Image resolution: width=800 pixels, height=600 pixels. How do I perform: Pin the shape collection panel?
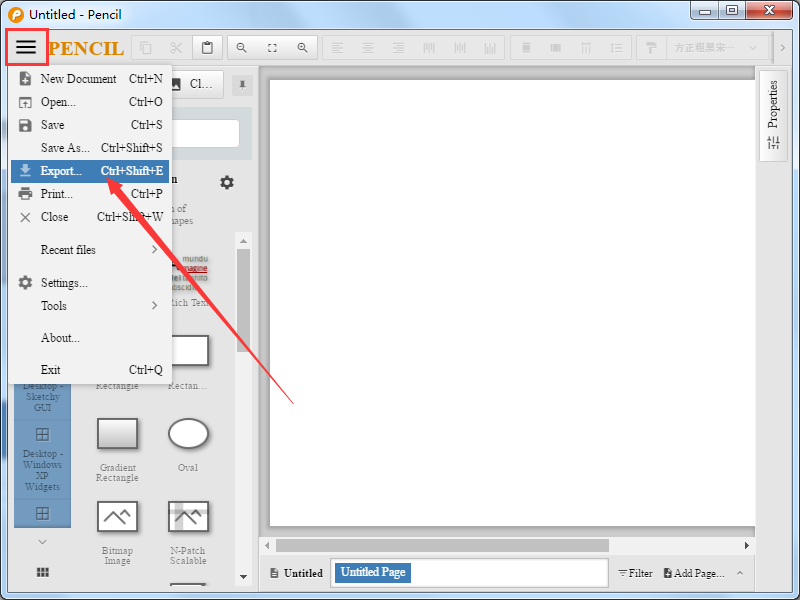click(242, 85)
